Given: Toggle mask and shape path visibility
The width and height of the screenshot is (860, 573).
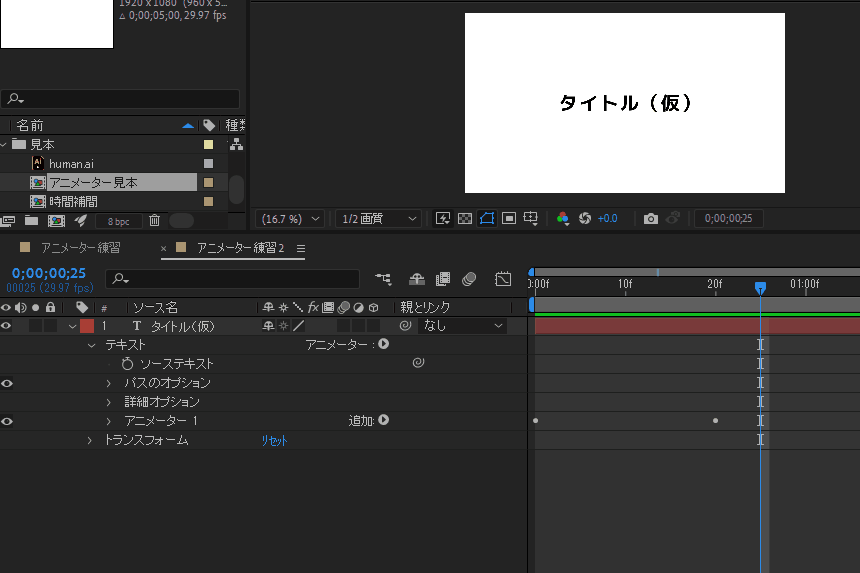Looking at the screenshot, I should [x=486, y=218].
